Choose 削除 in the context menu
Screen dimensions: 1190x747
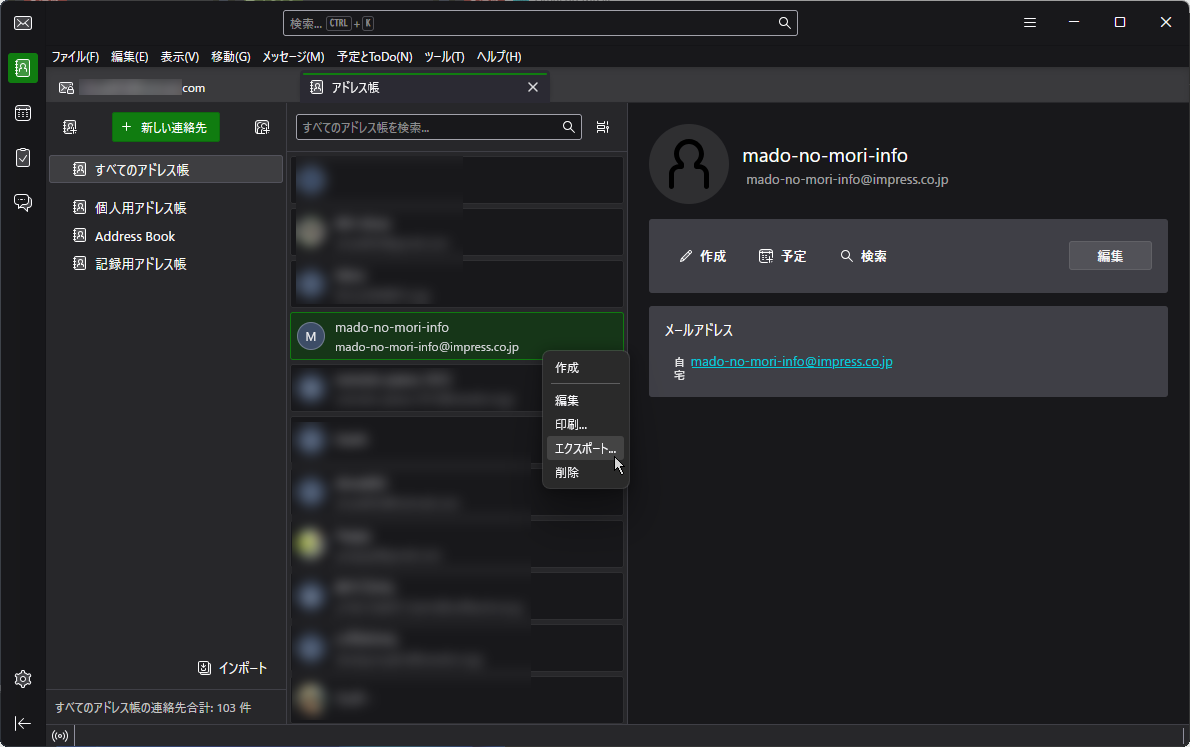point(585,472)
